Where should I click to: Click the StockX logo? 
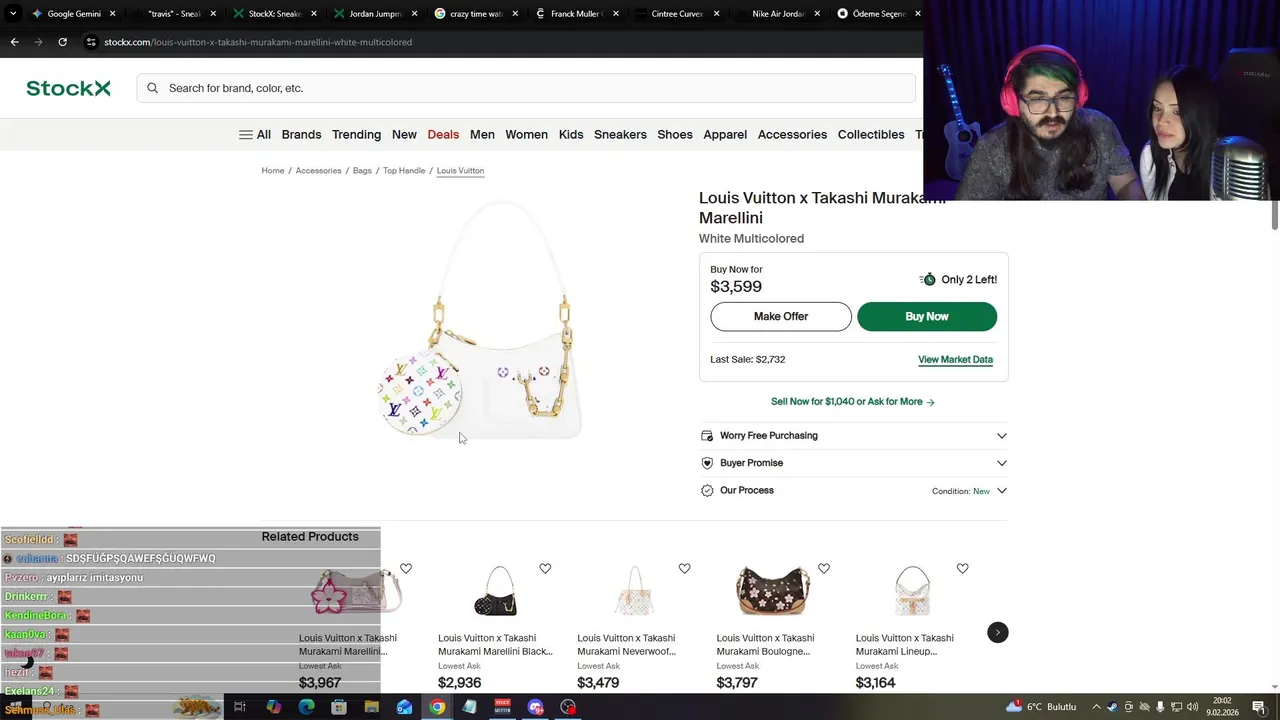68,88
